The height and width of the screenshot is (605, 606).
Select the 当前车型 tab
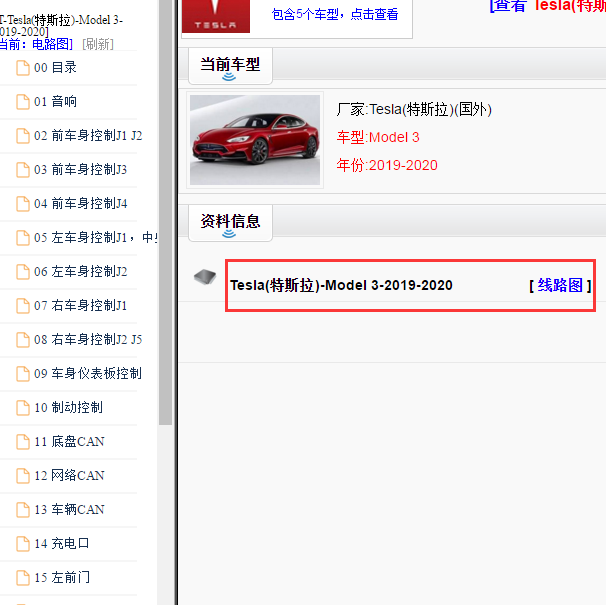(230, 66)
